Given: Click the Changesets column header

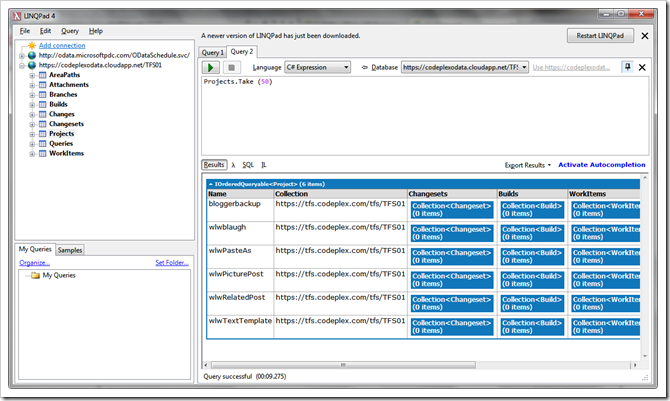Looking at the screenshot, I should tap(452, 194).
